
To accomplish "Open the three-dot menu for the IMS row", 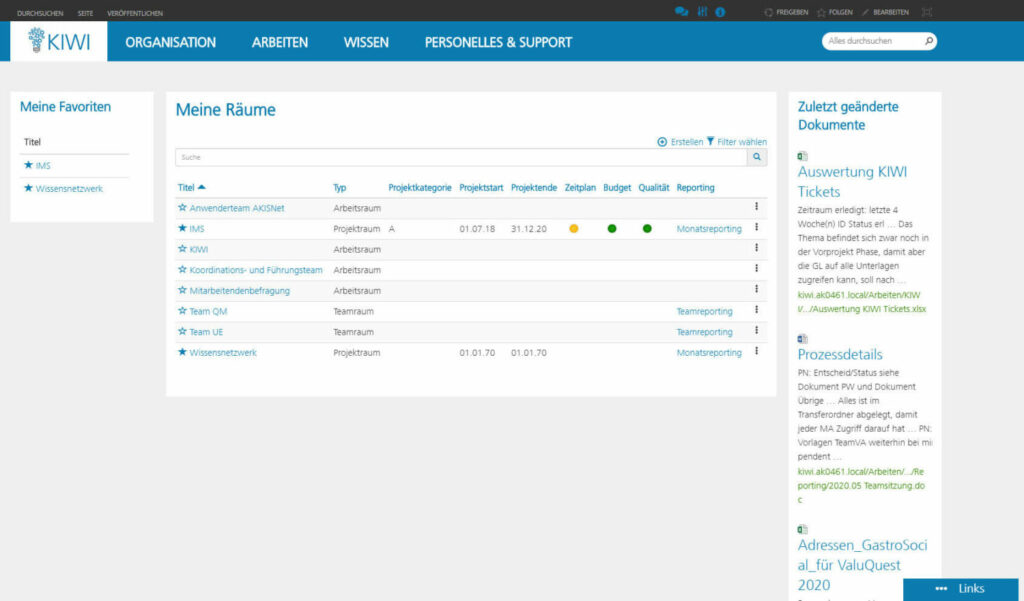I will 756,228.
